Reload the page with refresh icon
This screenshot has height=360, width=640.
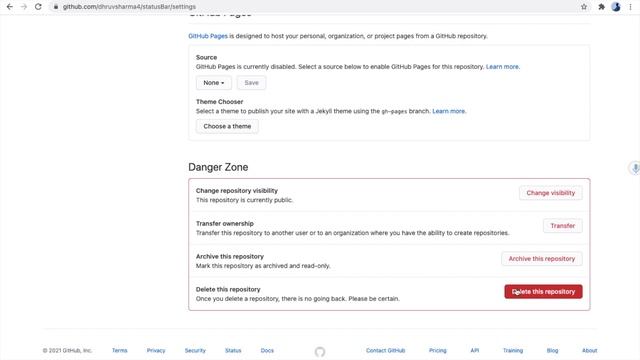38,7
